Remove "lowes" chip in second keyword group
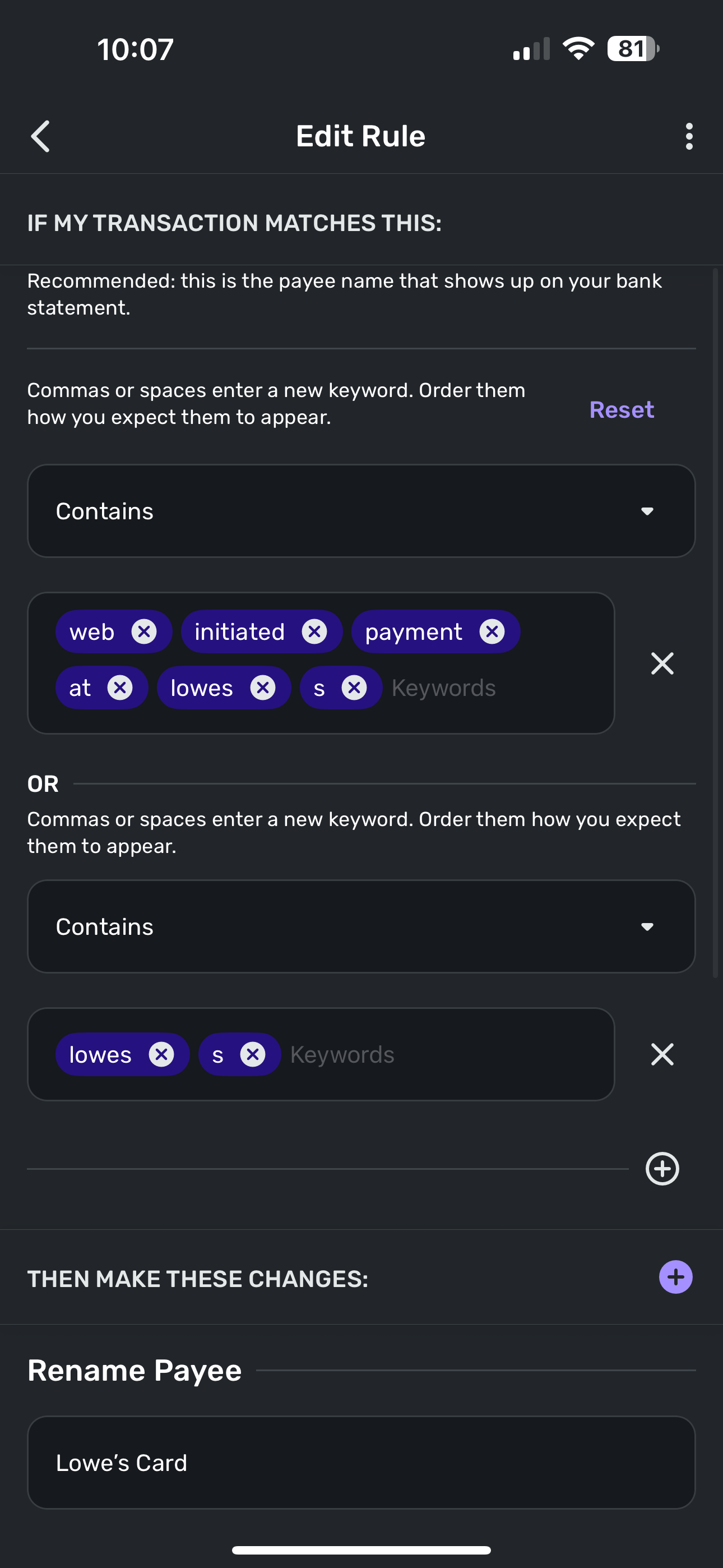 pyautogui.click(x=161, y=1054)
